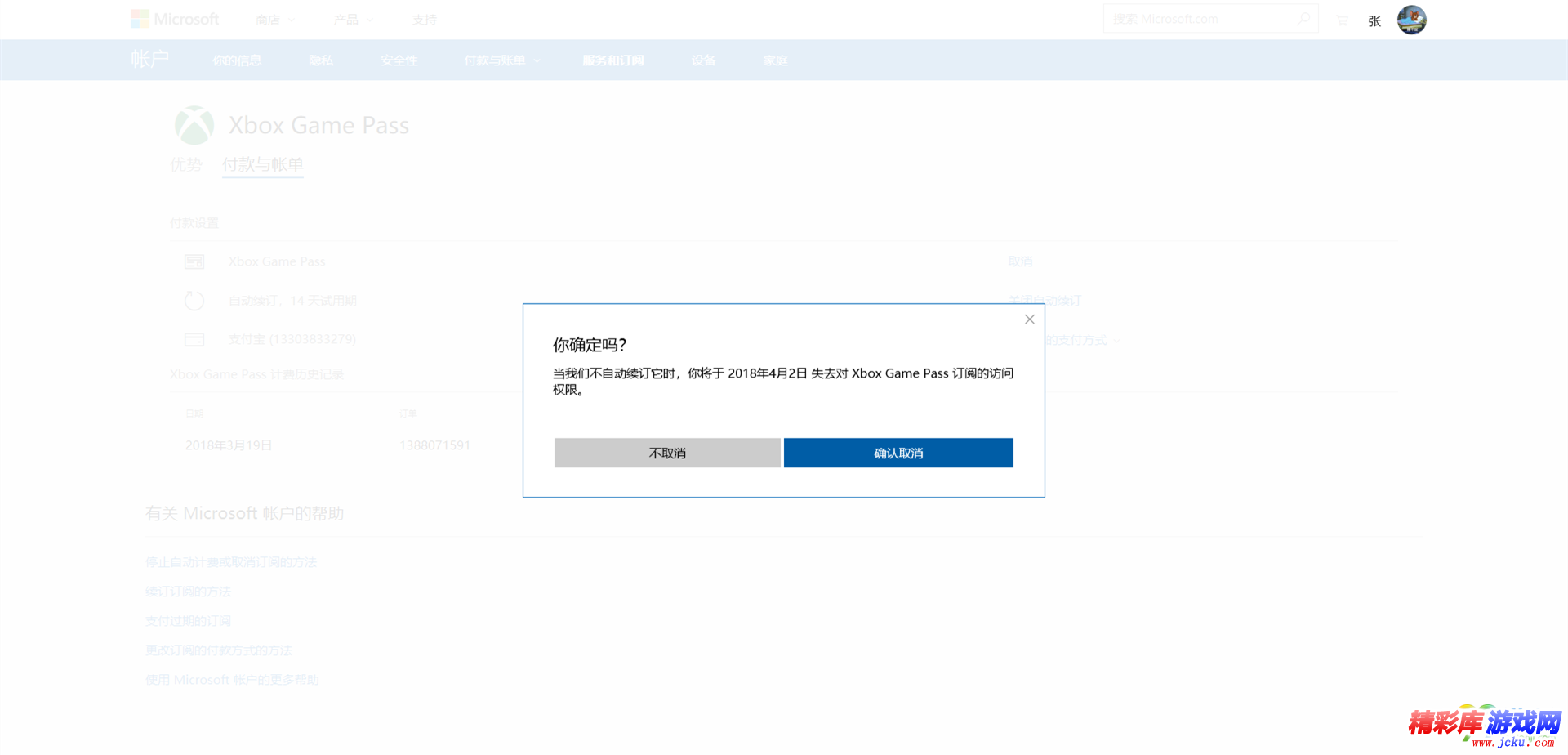Open the 帐户 heading link

point(149,60)
